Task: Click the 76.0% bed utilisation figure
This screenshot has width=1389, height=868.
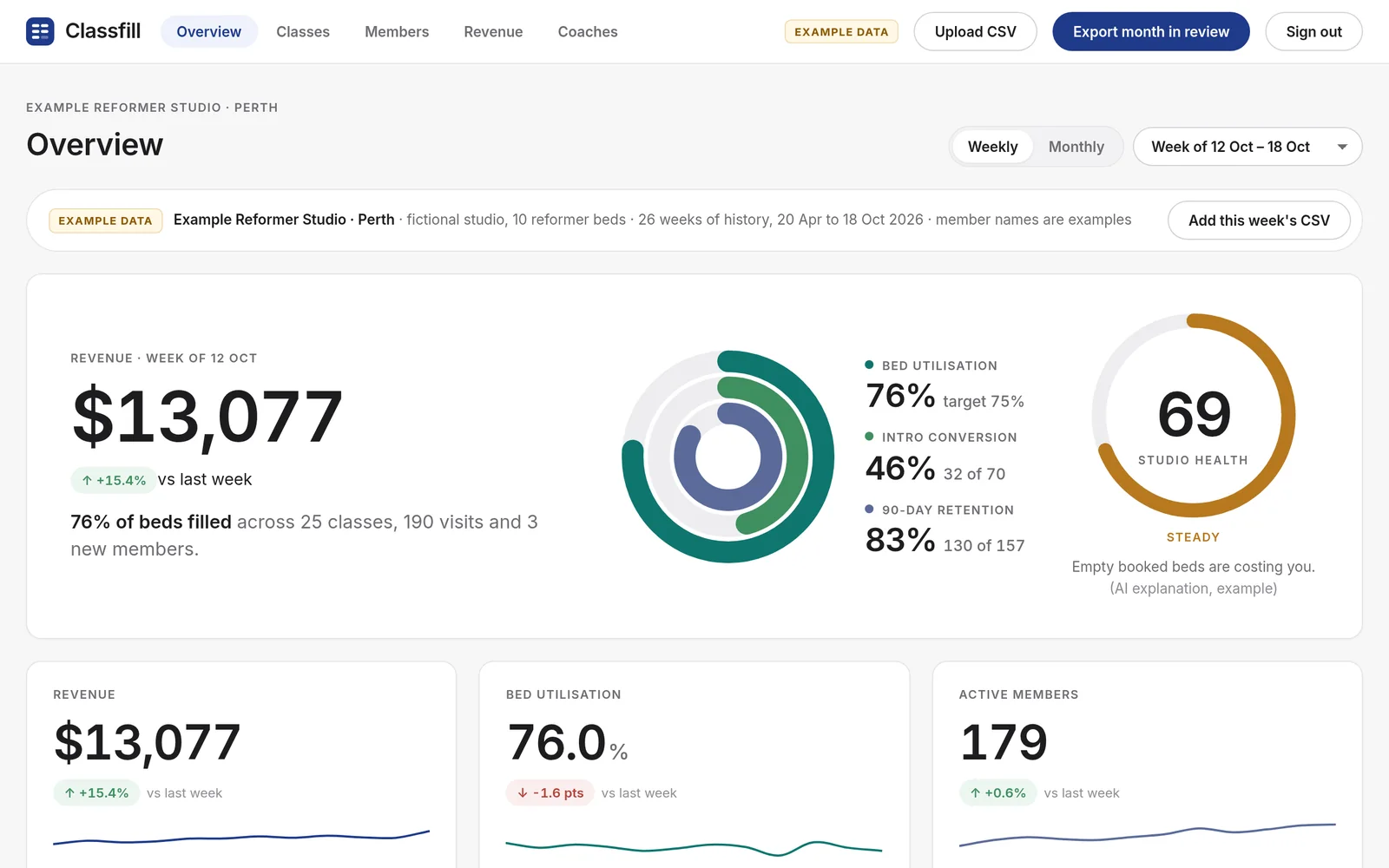Action: pyautogui.click(x=567, y=742)
